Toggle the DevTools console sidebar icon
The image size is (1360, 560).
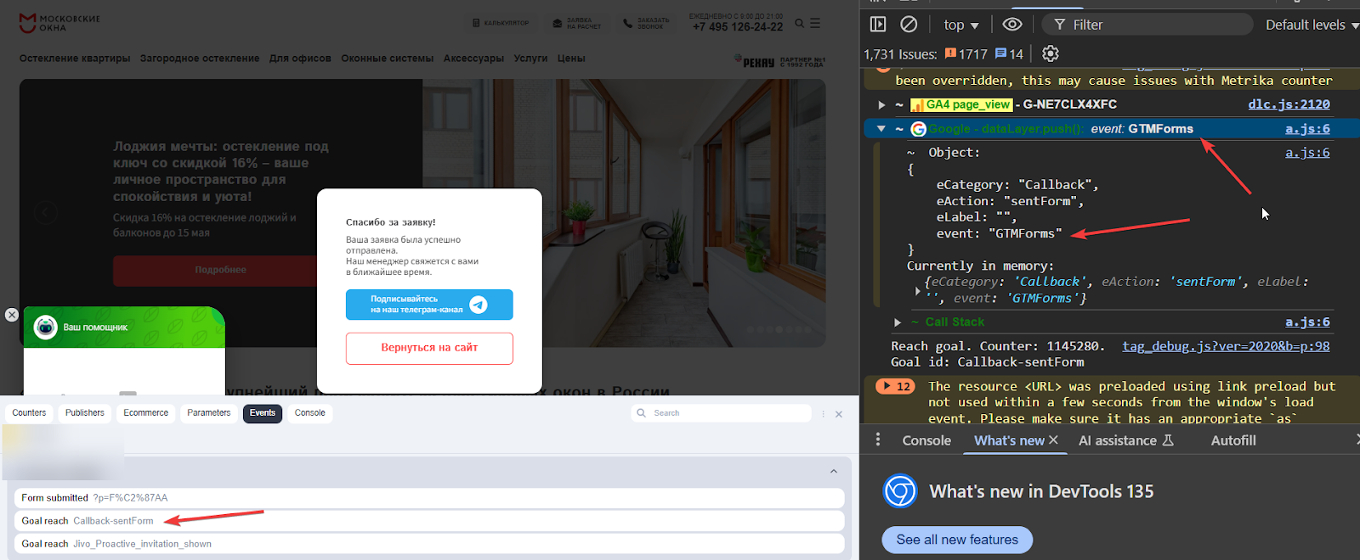click(x=878, y=24)
